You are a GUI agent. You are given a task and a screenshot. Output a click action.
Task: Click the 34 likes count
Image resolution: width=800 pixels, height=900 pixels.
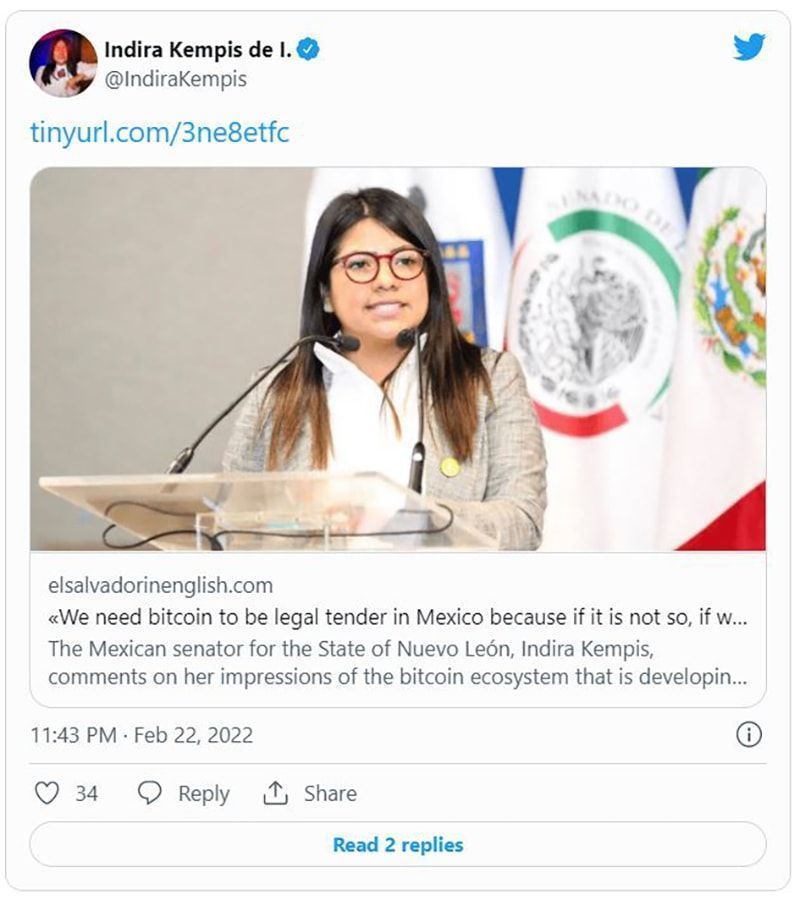[x=87, y=794]
